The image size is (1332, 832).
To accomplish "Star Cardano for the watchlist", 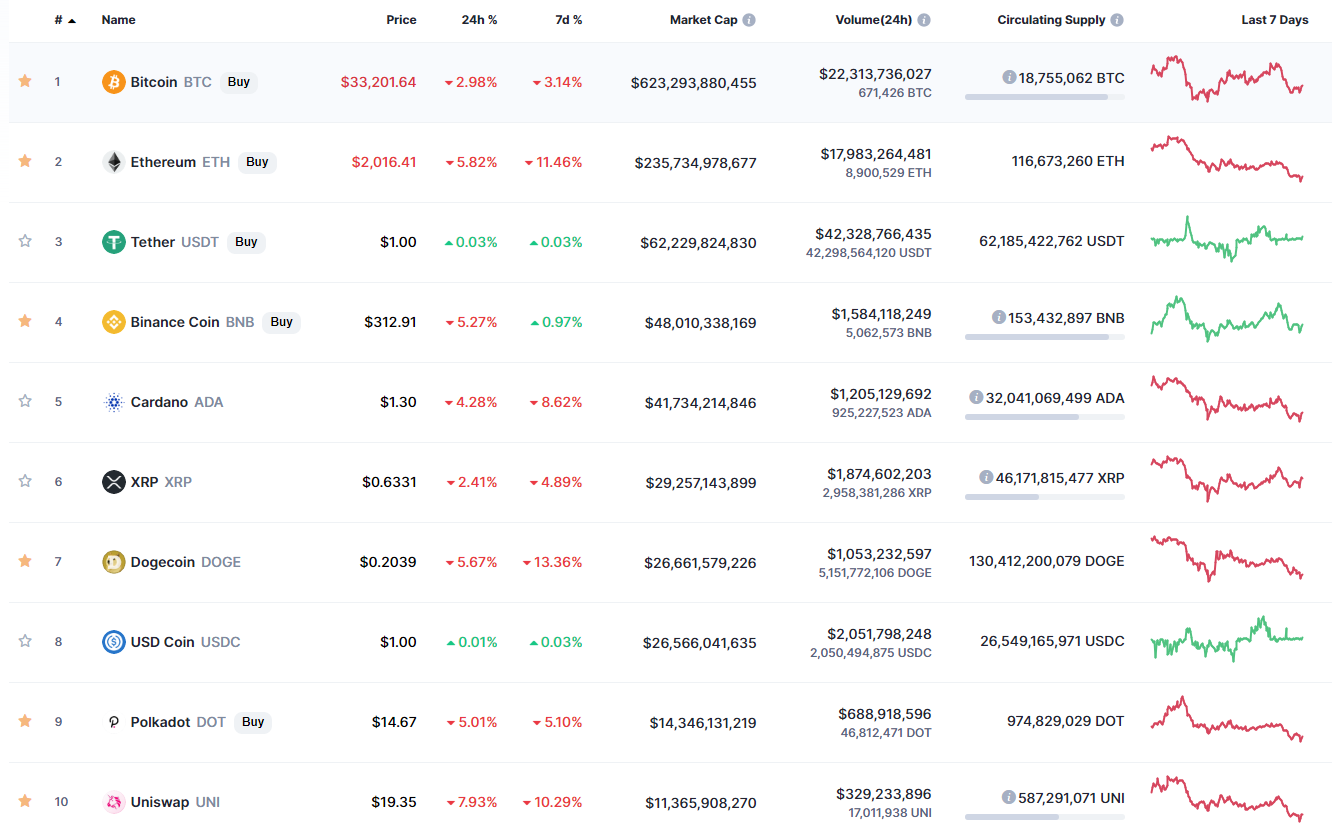I will 25,401.
